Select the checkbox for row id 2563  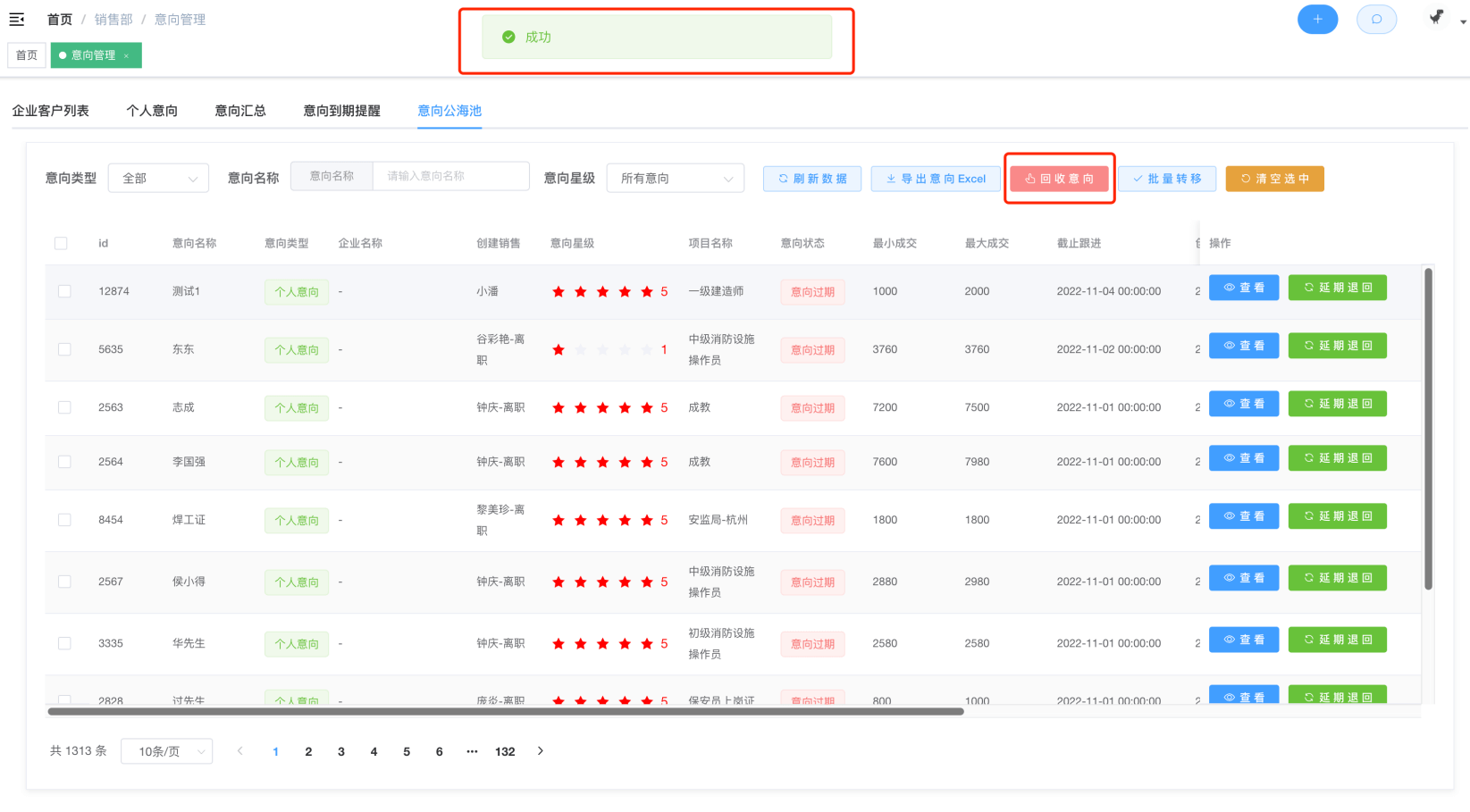[64, 407]
